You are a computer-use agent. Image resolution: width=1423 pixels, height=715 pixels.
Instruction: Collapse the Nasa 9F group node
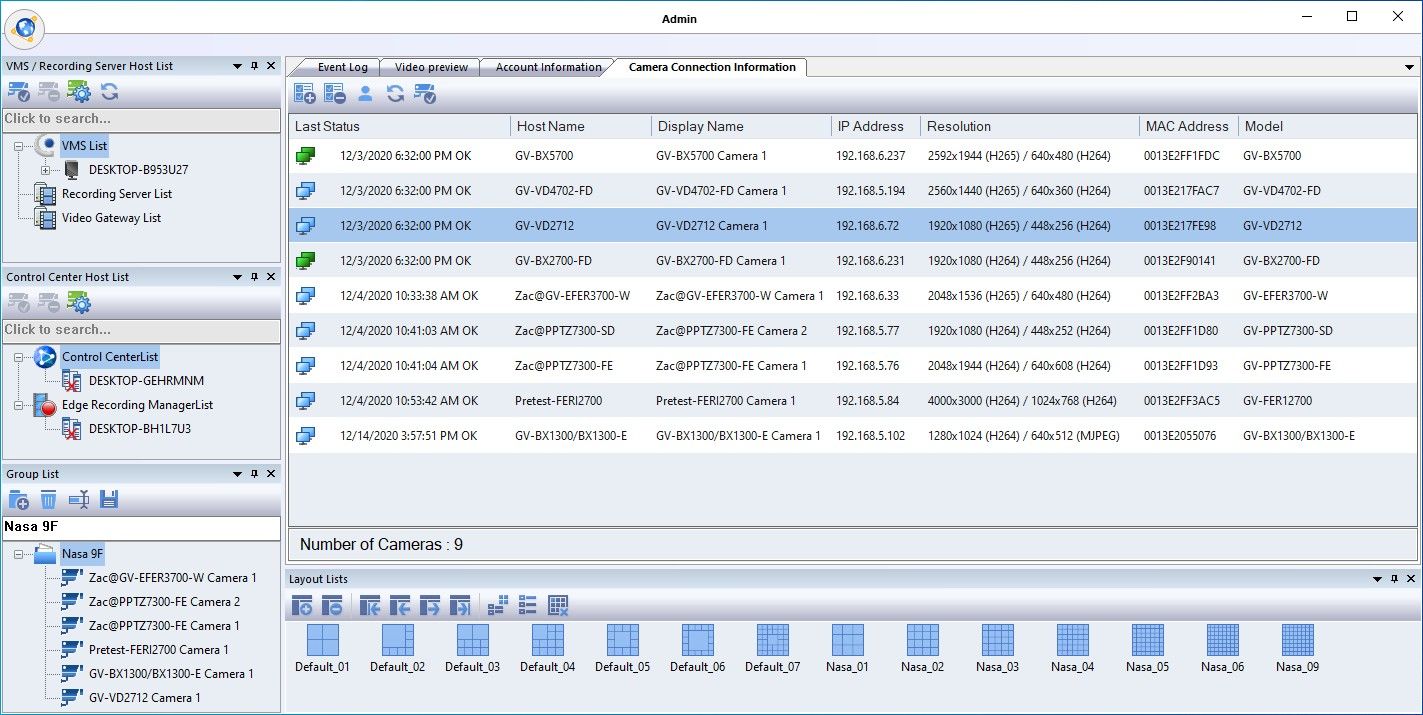20,554
